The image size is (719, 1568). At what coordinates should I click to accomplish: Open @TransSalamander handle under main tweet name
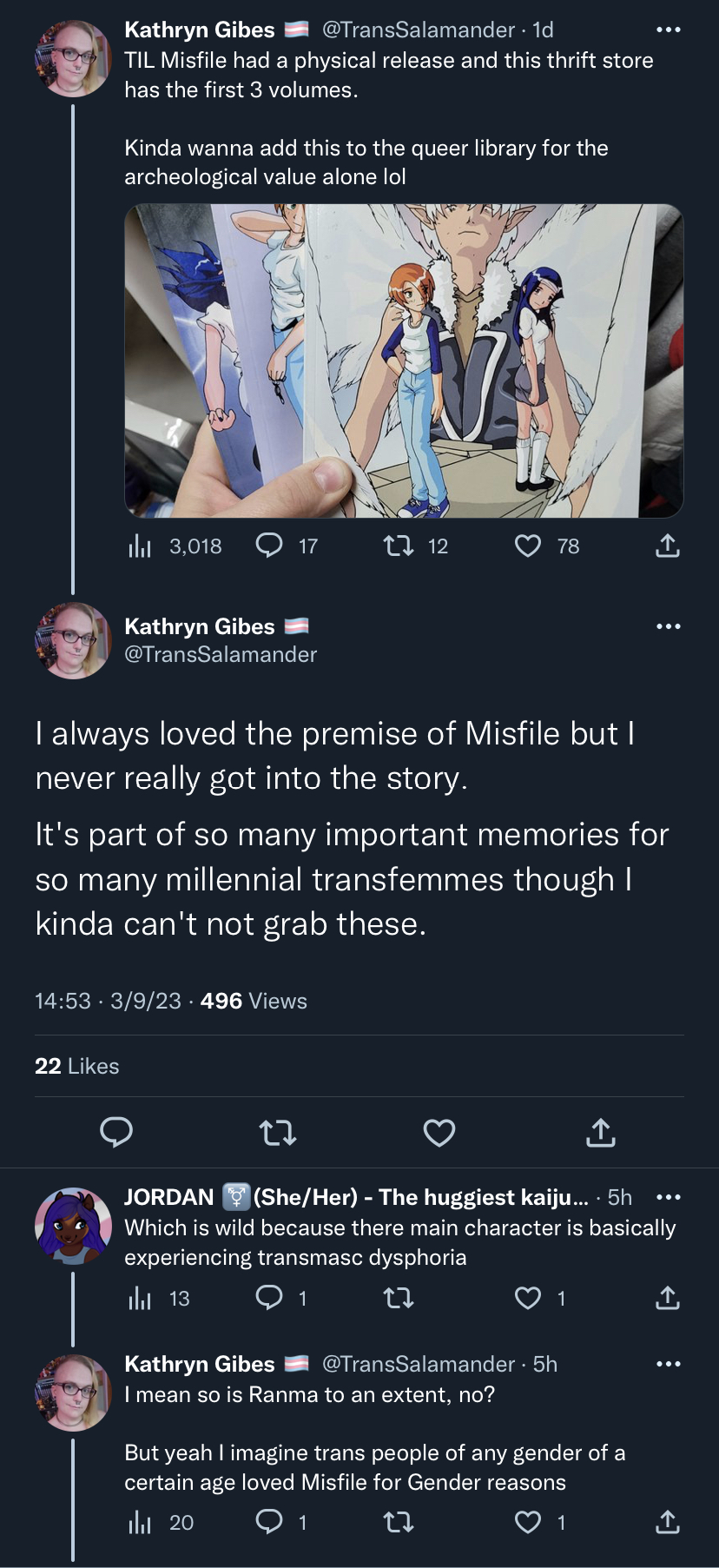point(221,654)
